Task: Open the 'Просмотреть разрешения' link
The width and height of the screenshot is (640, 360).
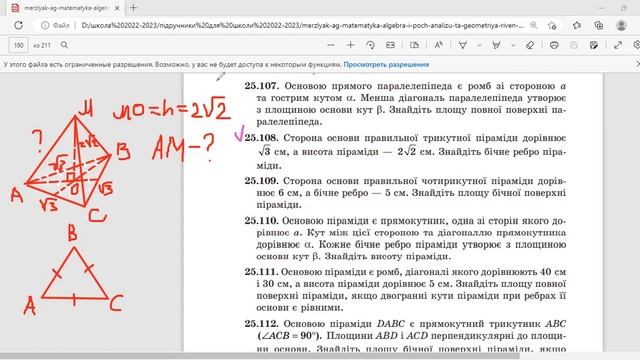Action: [386, 64]
